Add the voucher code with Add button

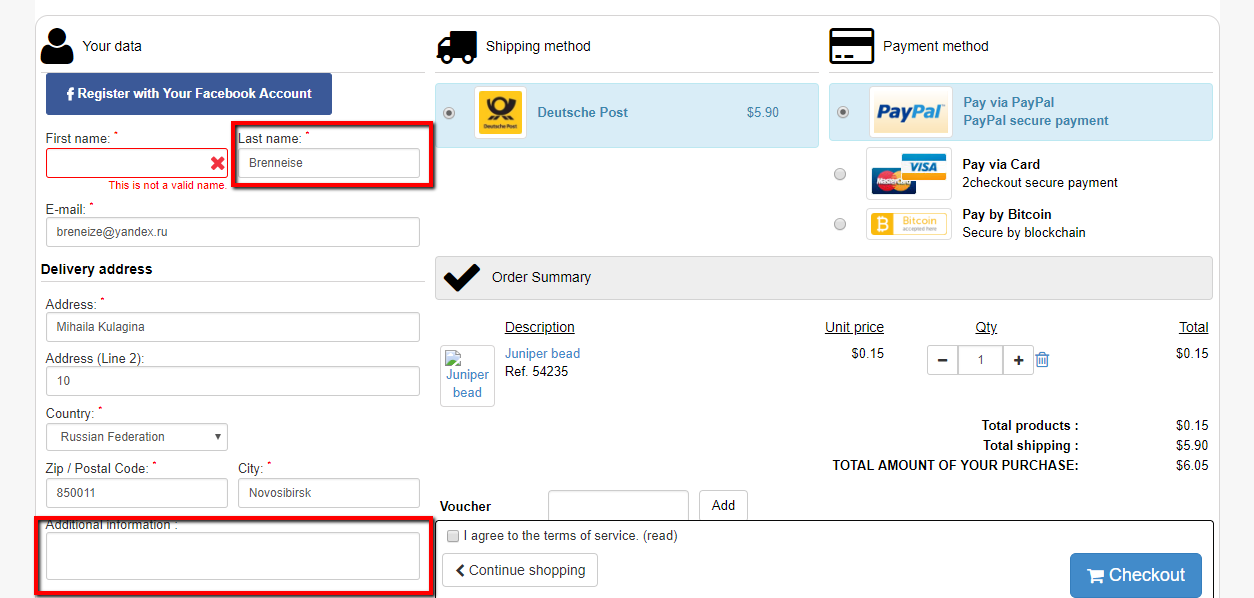tap(723, 506)
